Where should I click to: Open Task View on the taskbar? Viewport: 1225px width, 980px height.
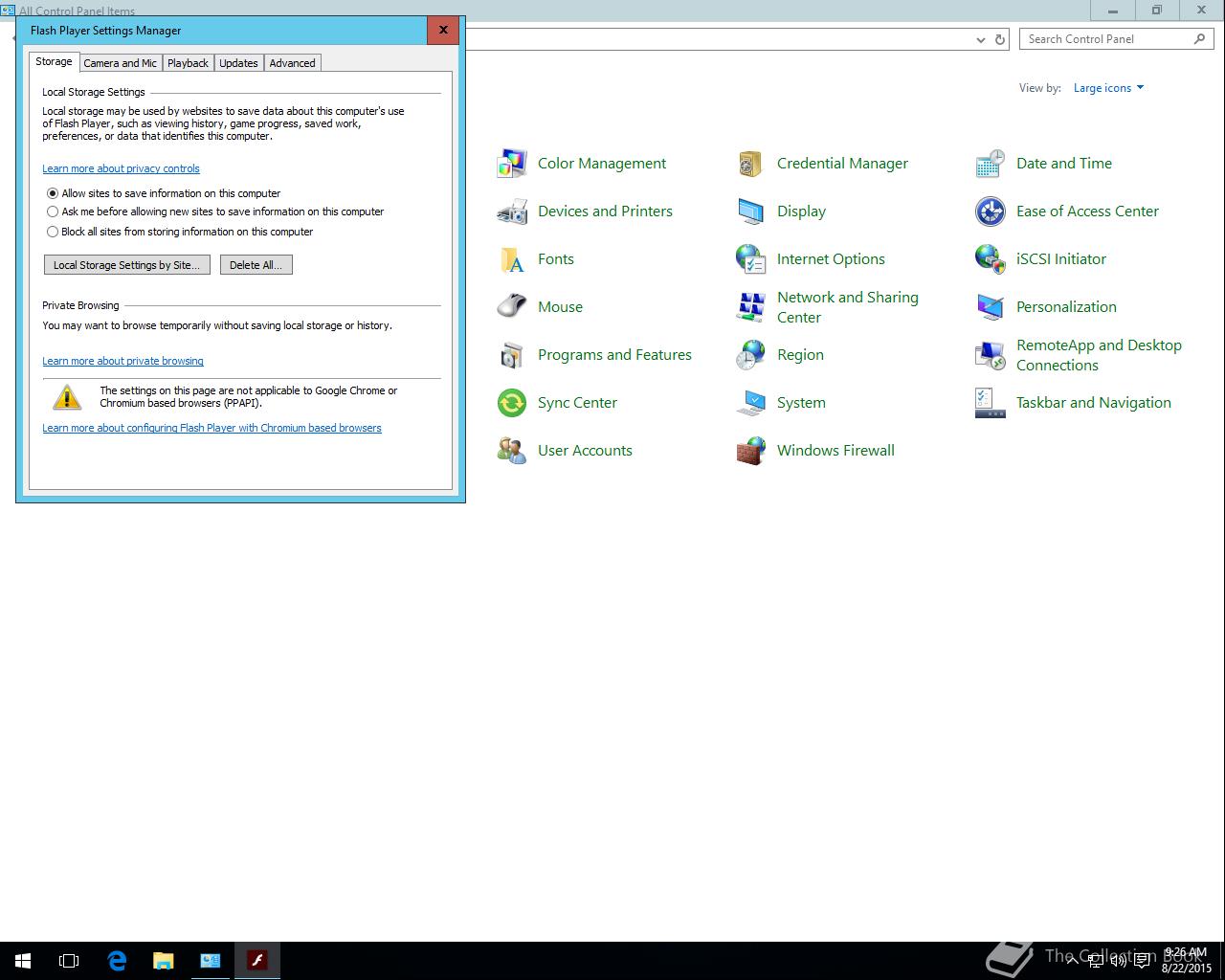click(x=69, y=961)
